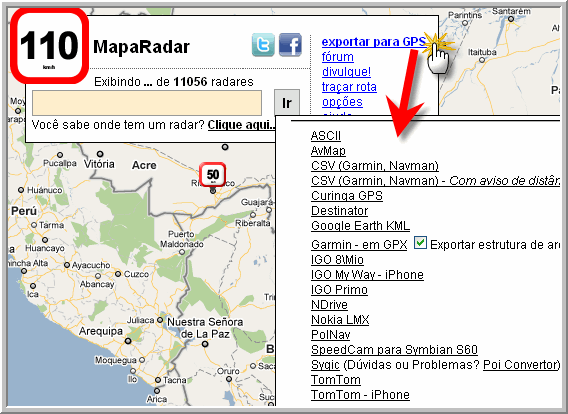
Task: Click the Ayacucho label on map
Action: [x=91, y=265]
